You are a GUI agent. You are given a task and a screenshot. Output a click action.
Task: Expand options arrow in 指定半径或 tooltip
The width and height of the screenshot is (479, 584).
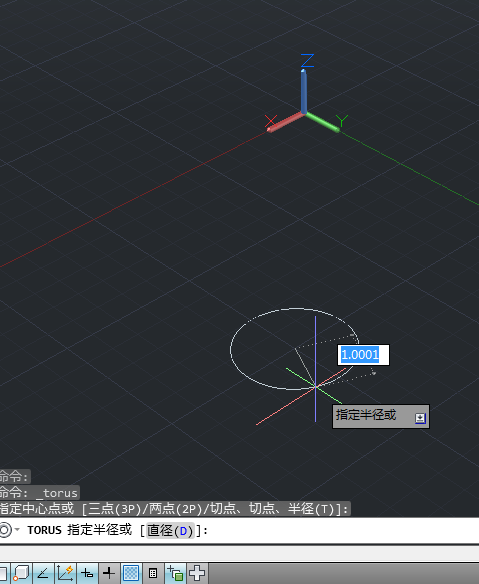point(420,418)
